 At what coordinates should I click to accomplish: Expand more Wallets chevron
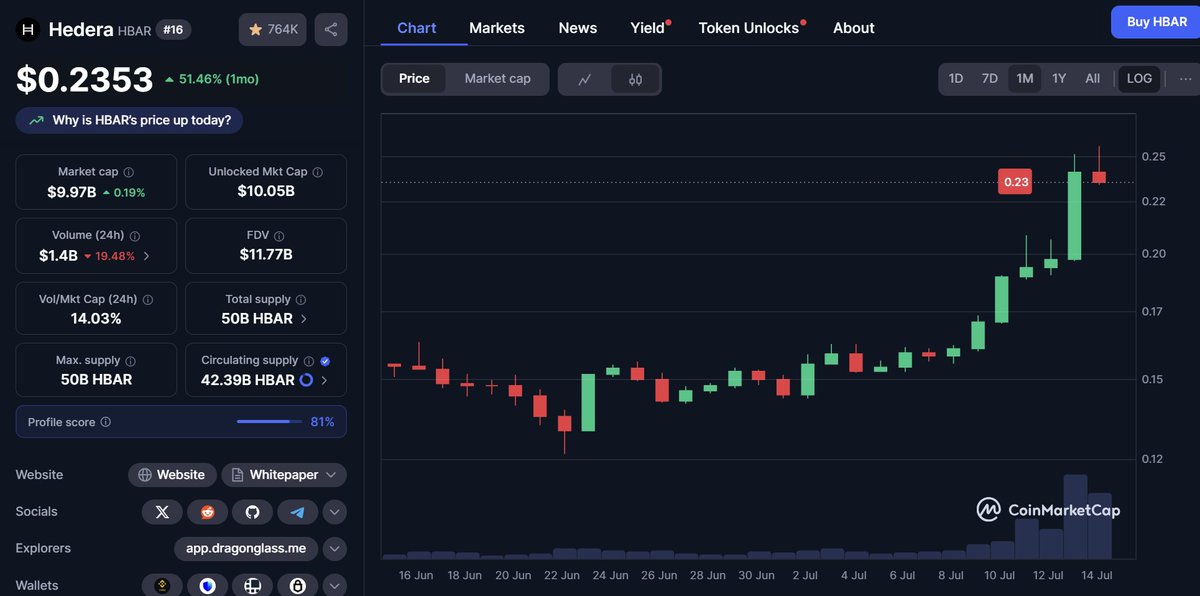tap(335, 586)
